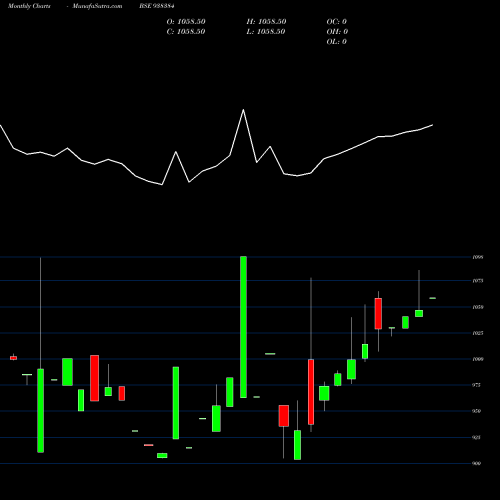The image size is (500, 500).
Task: Click the '1000' price axis label
Action: [x=478, y=359]
